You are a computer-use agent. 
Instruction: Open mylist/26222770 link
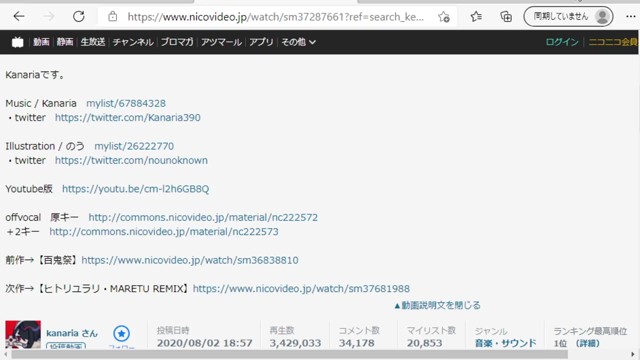pyautogui.click(x=134, y=146)
